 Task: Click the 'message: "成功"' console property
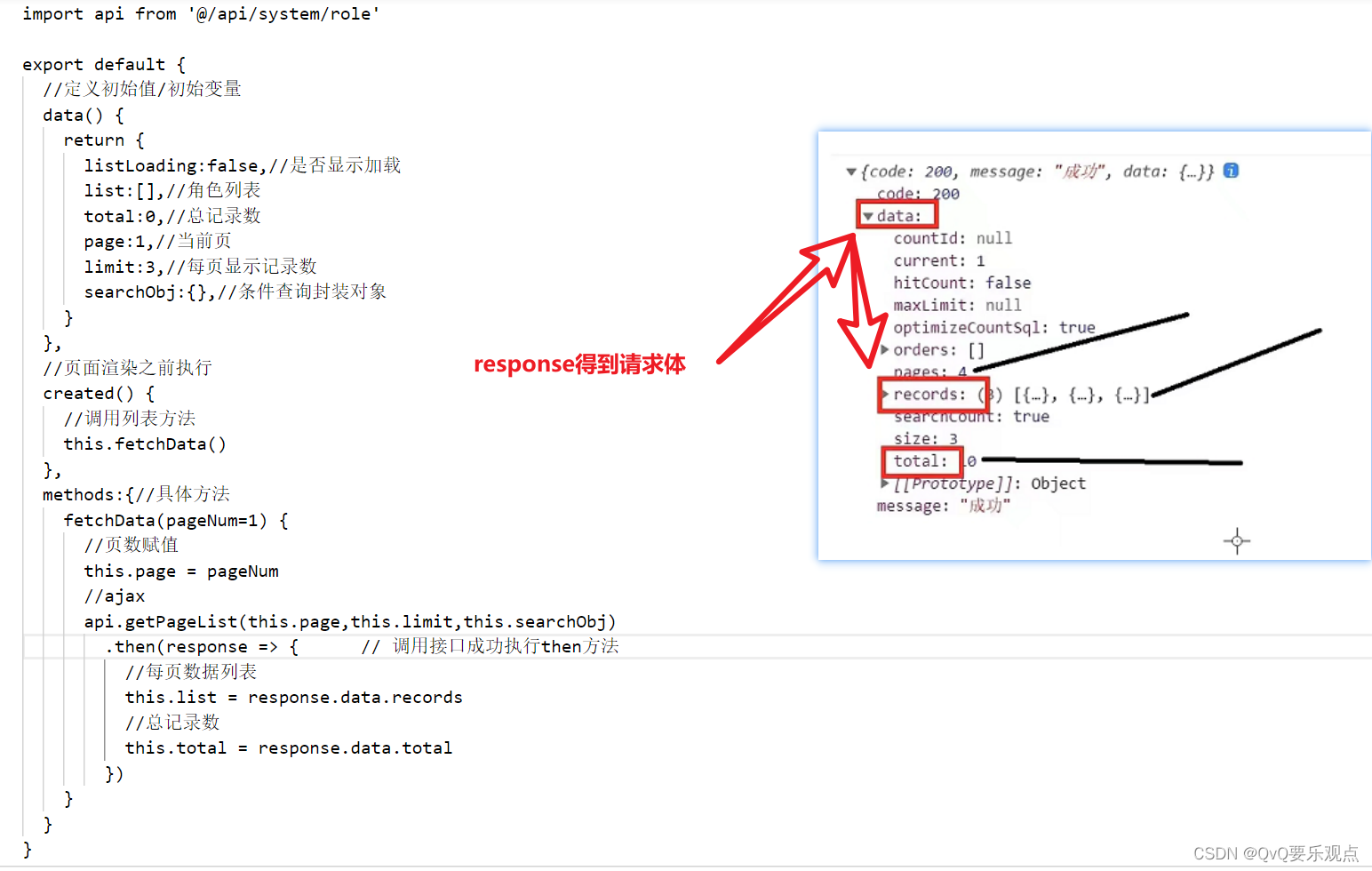[x=944, y=506]
